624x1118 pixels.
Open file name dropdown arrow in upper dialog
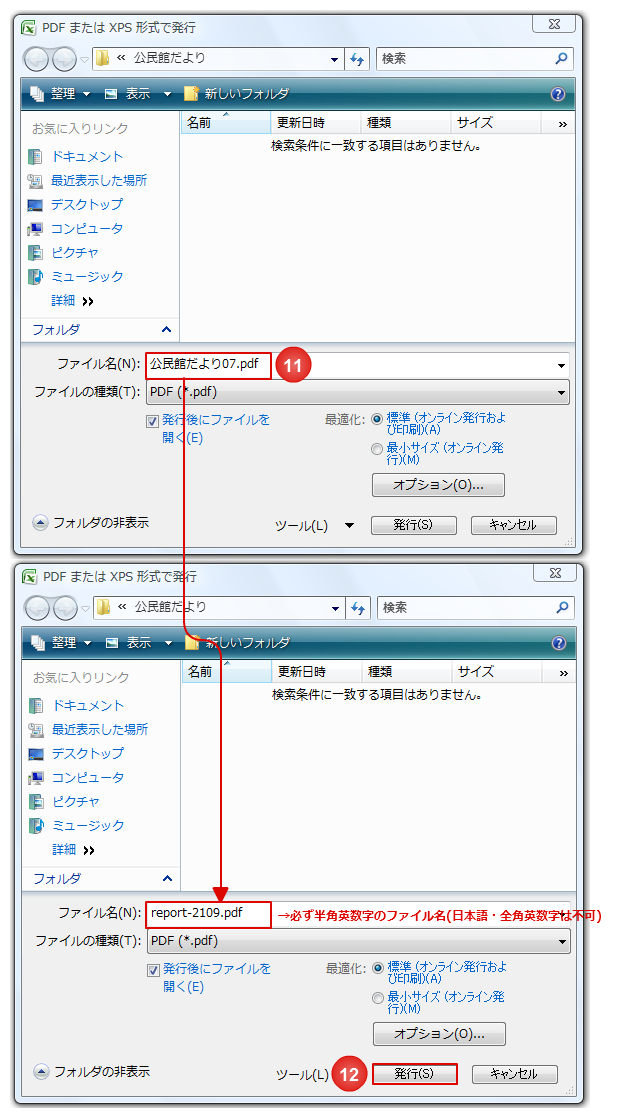[561, 366]
